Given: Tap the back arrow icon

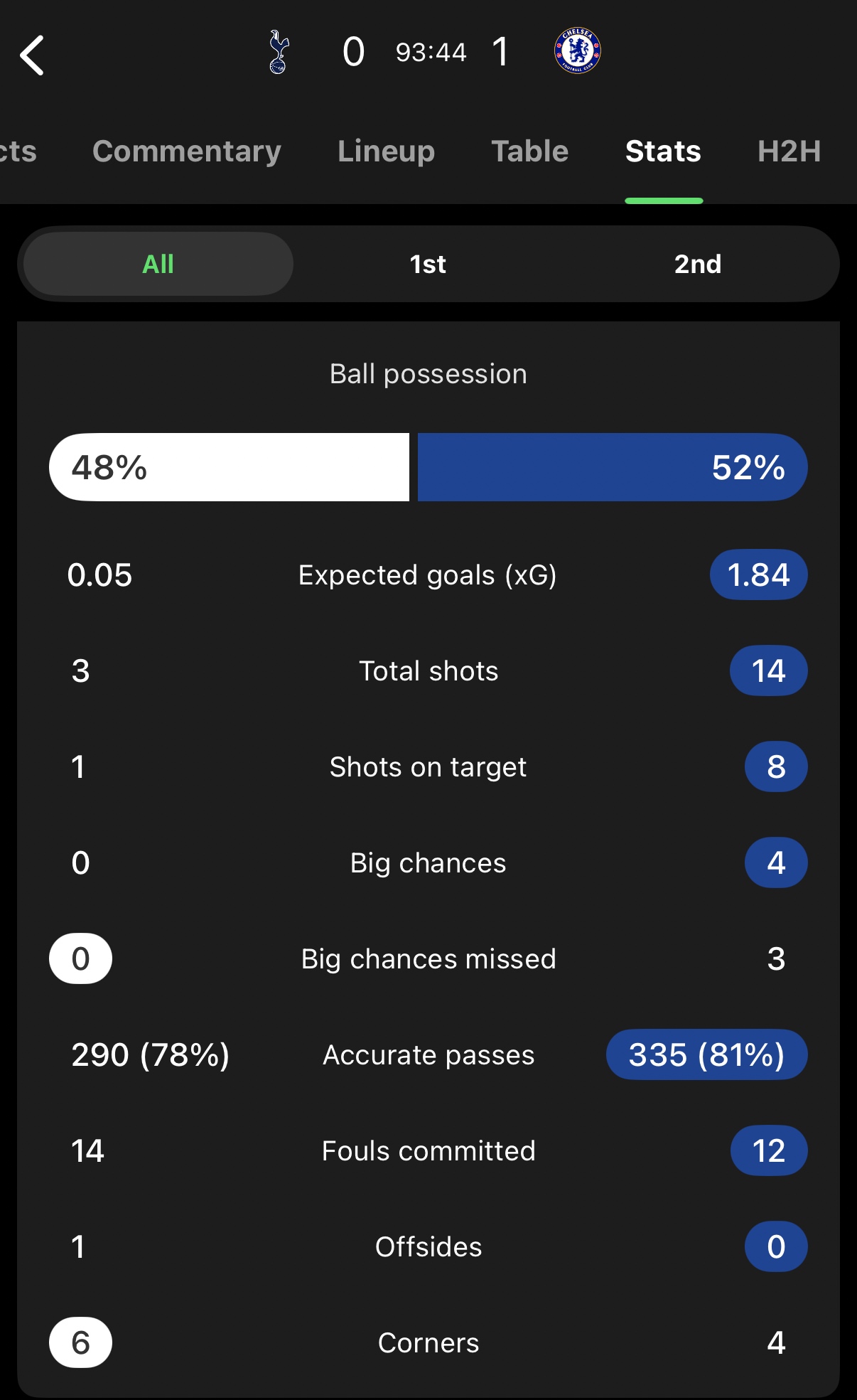Looking at the screenshot, I should (x=33, y=55).
